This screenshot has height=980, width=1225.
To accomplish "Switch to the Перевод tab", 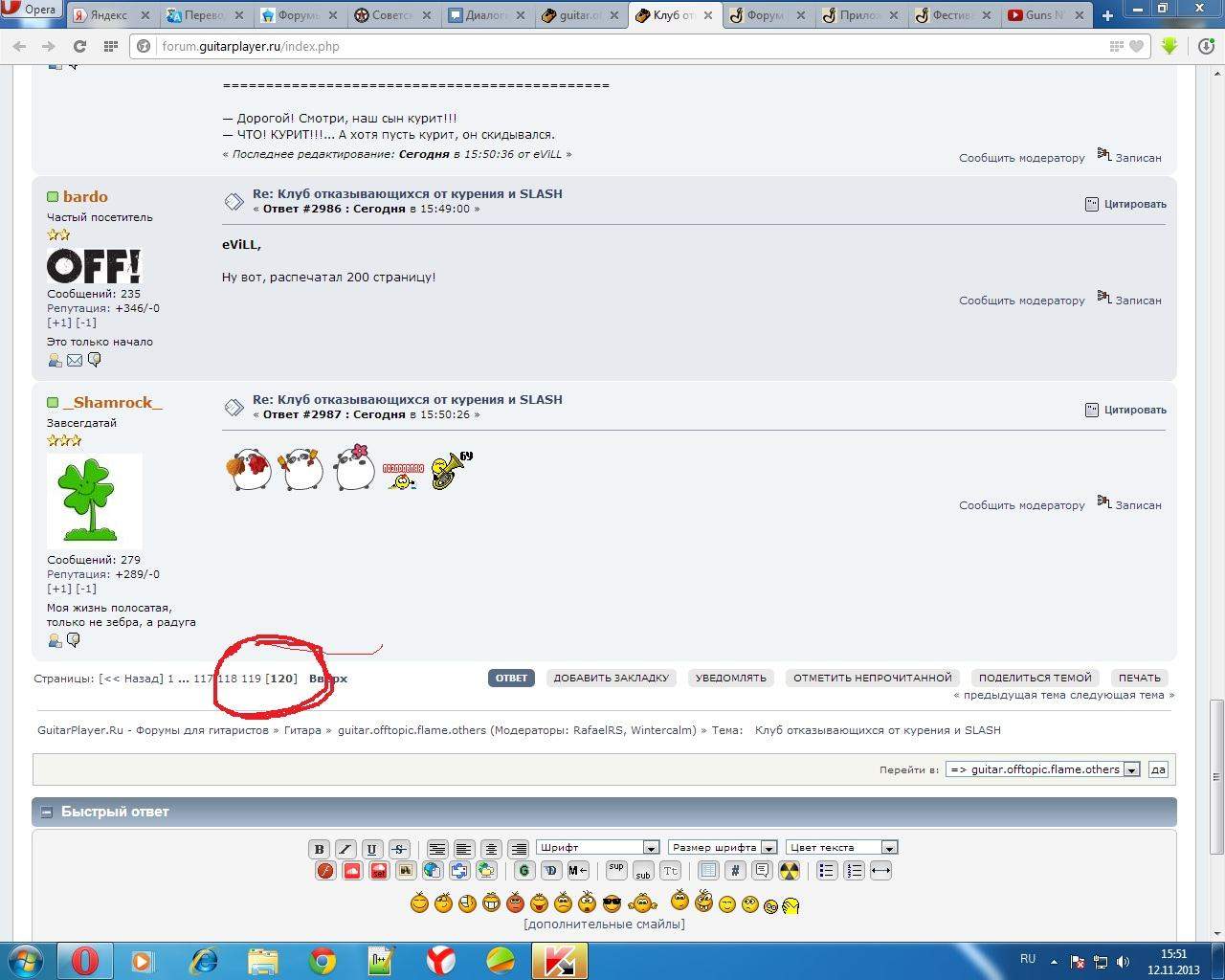I will point(205,15).
